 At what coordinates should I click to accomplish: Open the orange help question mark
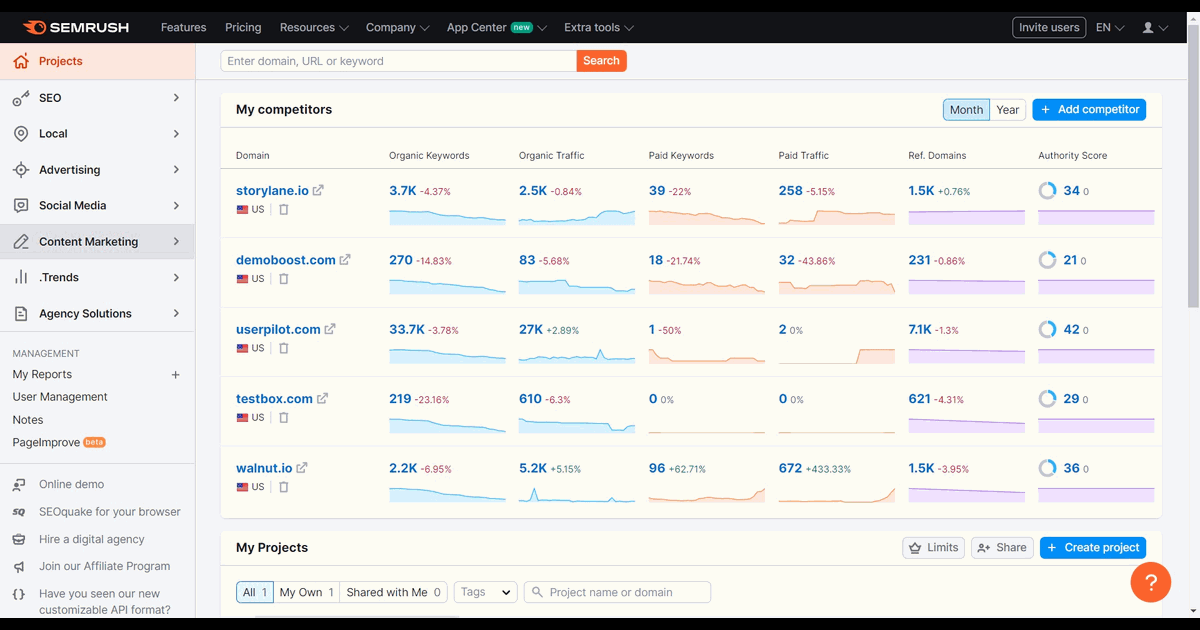(x=1150, y=582)
